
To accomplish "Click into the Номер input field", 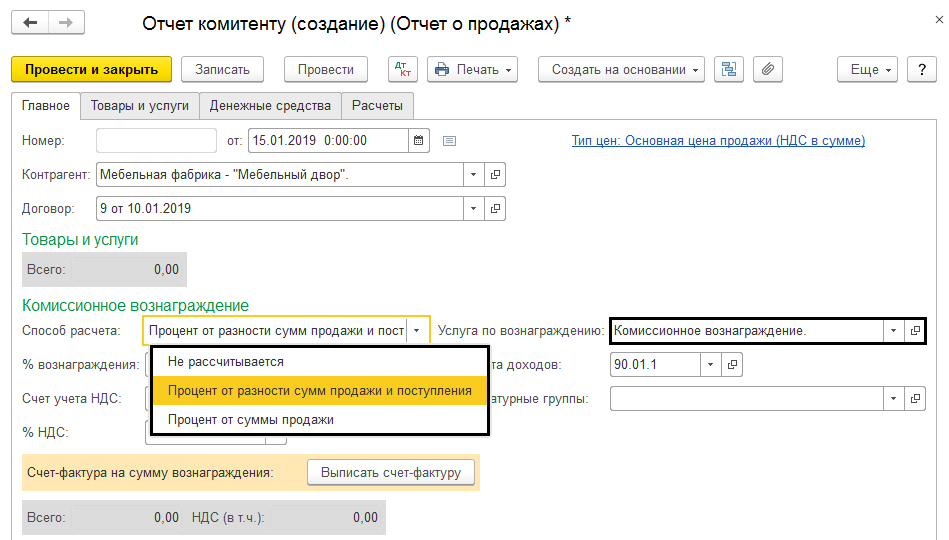I will 156,141.
